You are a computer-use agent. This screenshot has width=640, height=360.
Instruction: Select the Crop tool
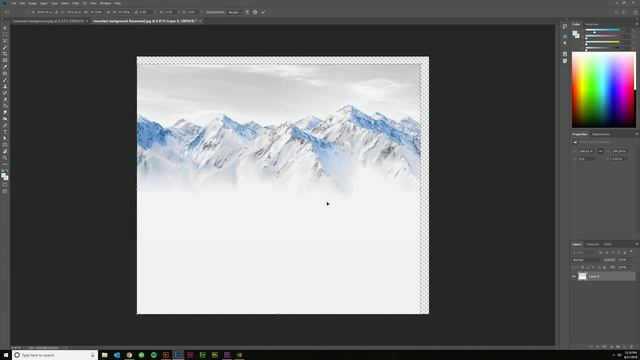(5, 54)
